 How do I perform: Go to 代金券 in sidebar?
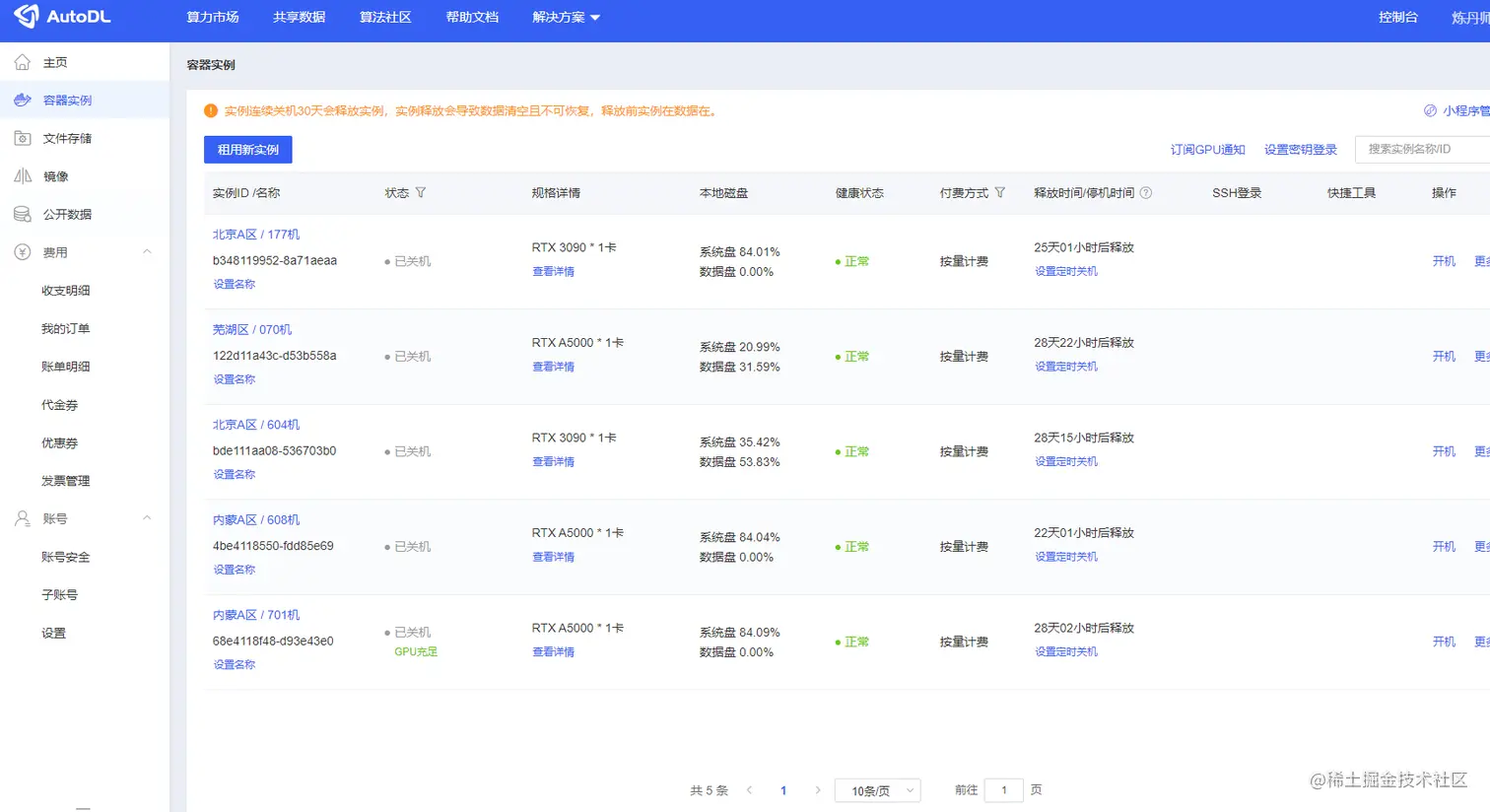pyautogui.click(x=60, y=405)
